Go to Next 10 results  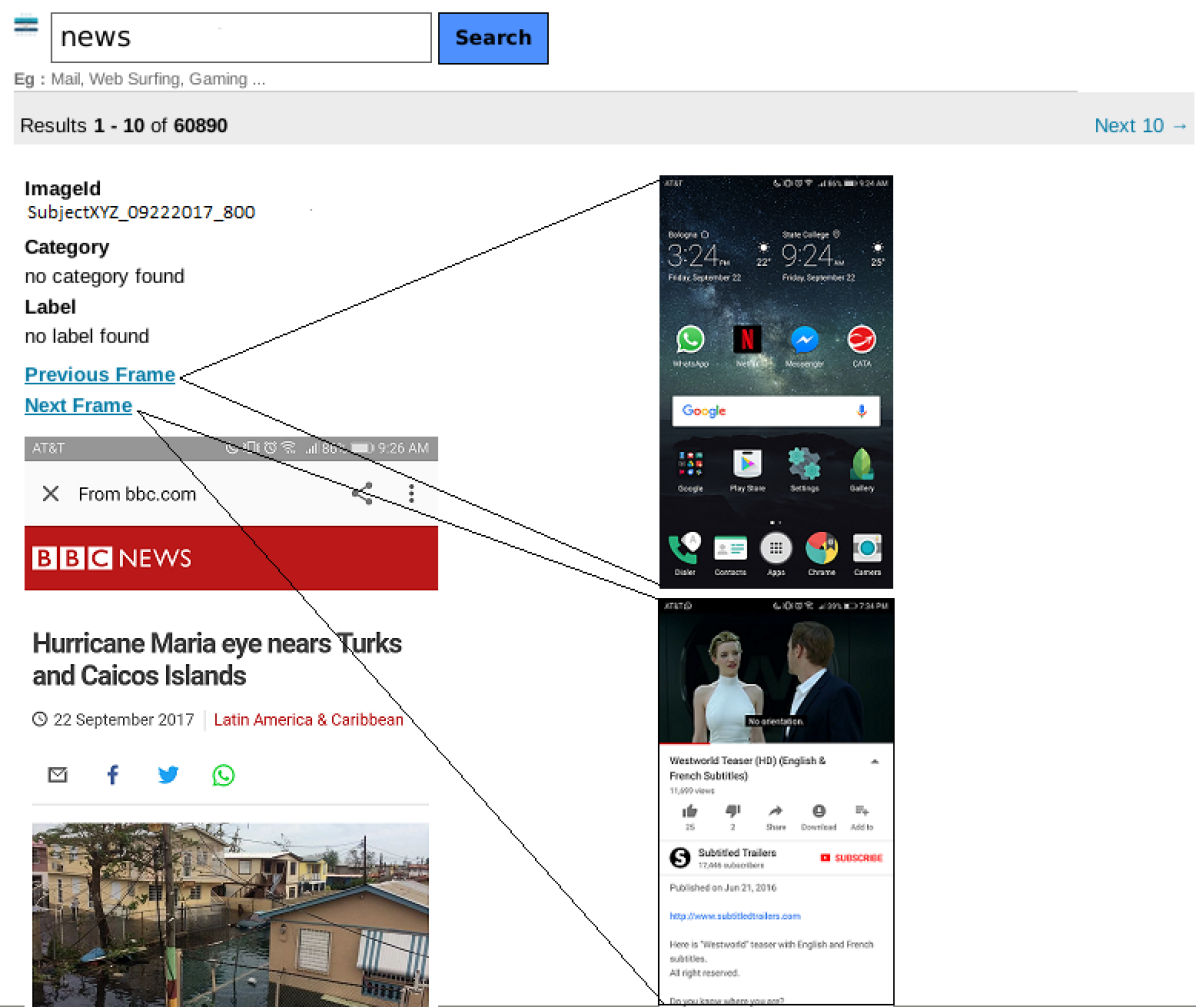tap(1140, 125)
